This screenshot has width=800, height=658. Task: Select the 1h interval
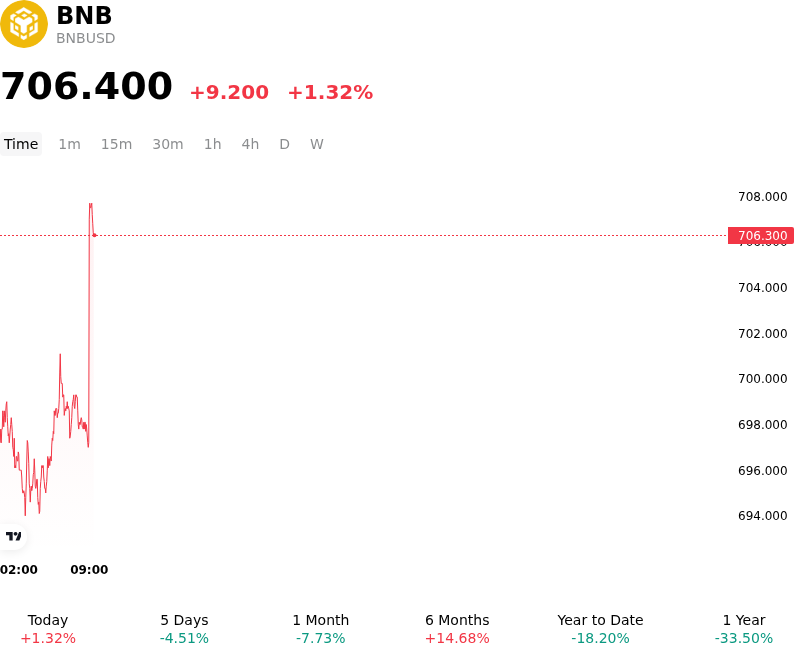click(213, 144)
